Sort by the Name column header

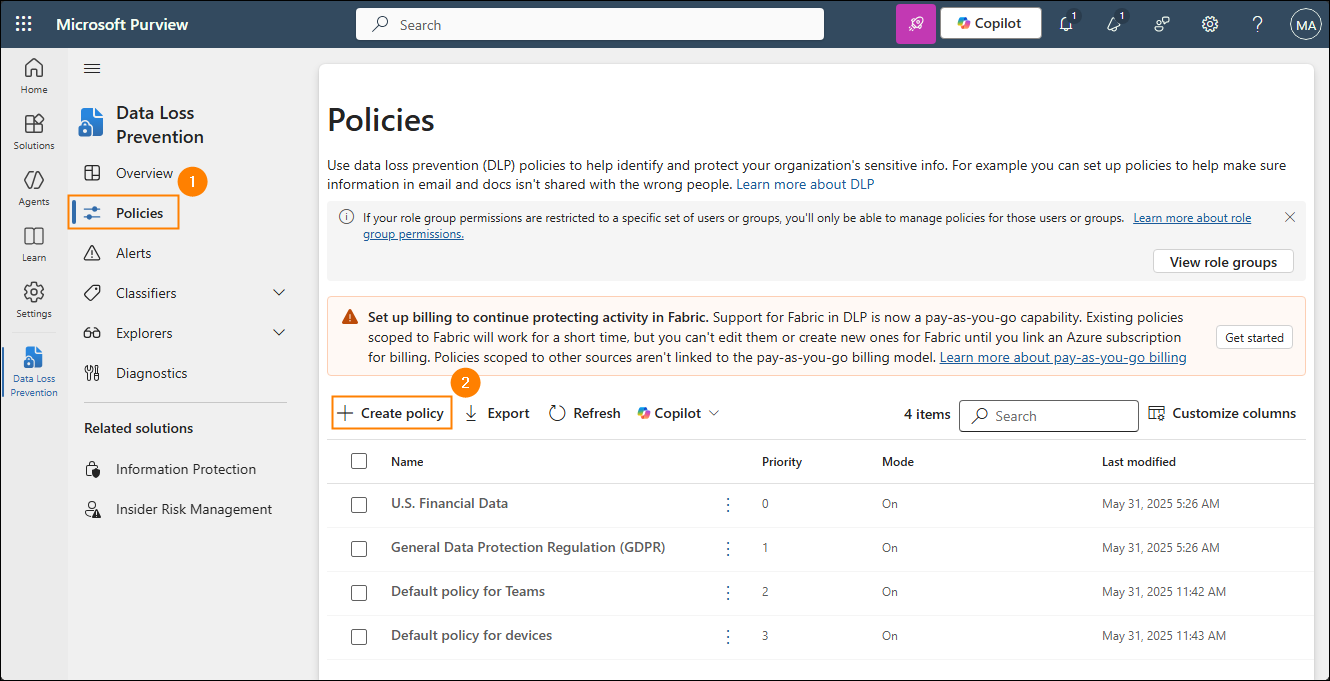[x=407, y=462]
